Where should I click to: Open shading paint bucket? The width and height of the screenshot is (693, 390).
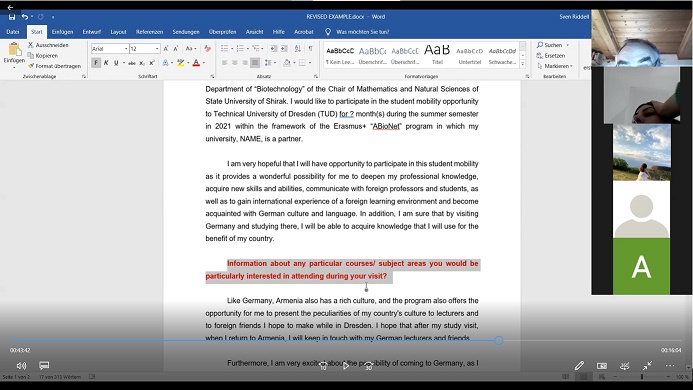(286, 63)
